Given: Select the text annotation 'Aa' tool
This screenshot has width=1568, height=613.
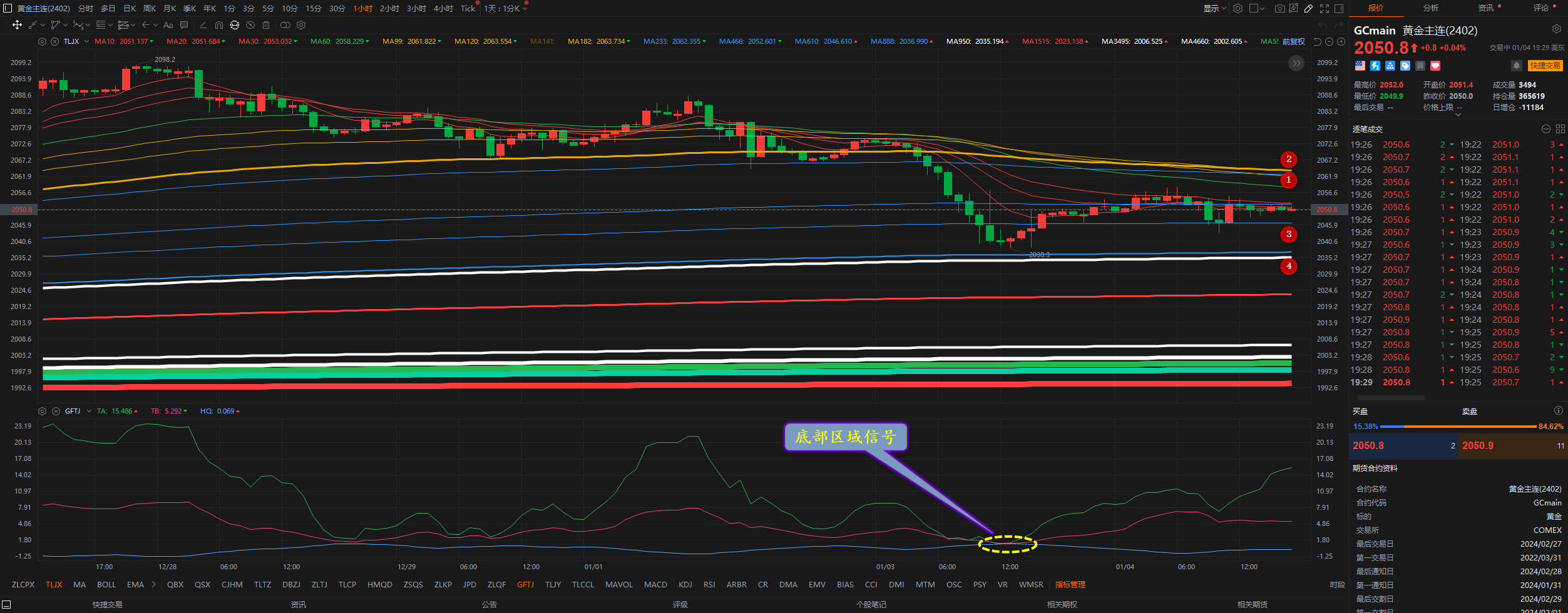Looking at the screenshot, I should (168, 25).
